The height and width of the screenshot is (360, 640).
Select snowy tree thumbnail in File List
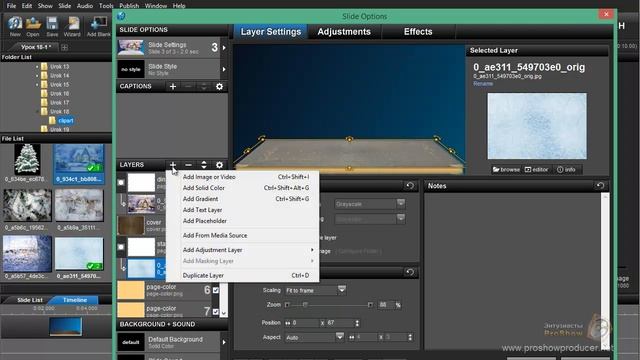(x=27, y=159)
